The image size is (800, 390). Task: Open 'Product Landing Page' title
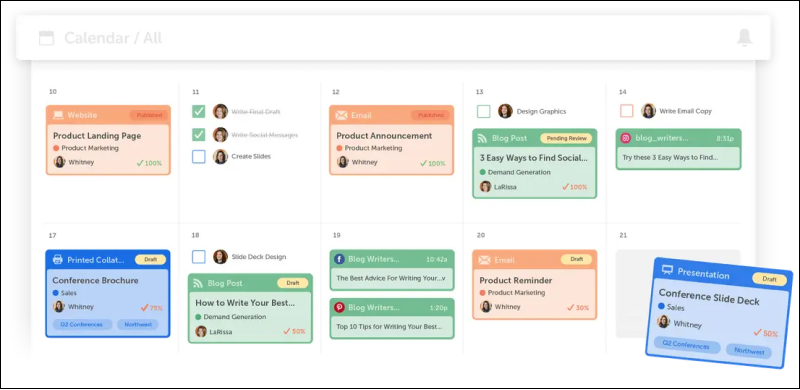pos(97,136)
